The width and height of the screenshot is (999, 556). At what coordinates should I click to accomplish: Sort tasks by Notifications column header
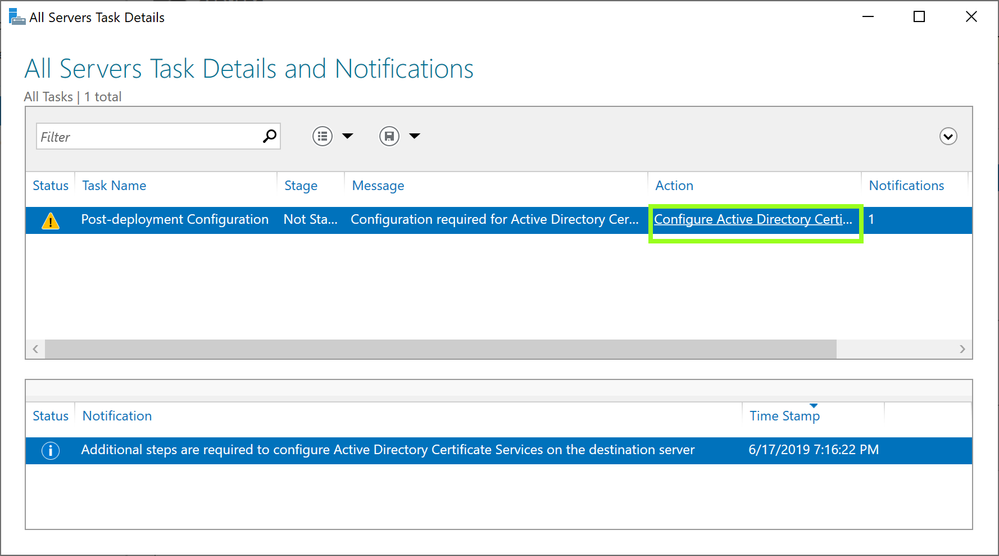pos(906,185)
